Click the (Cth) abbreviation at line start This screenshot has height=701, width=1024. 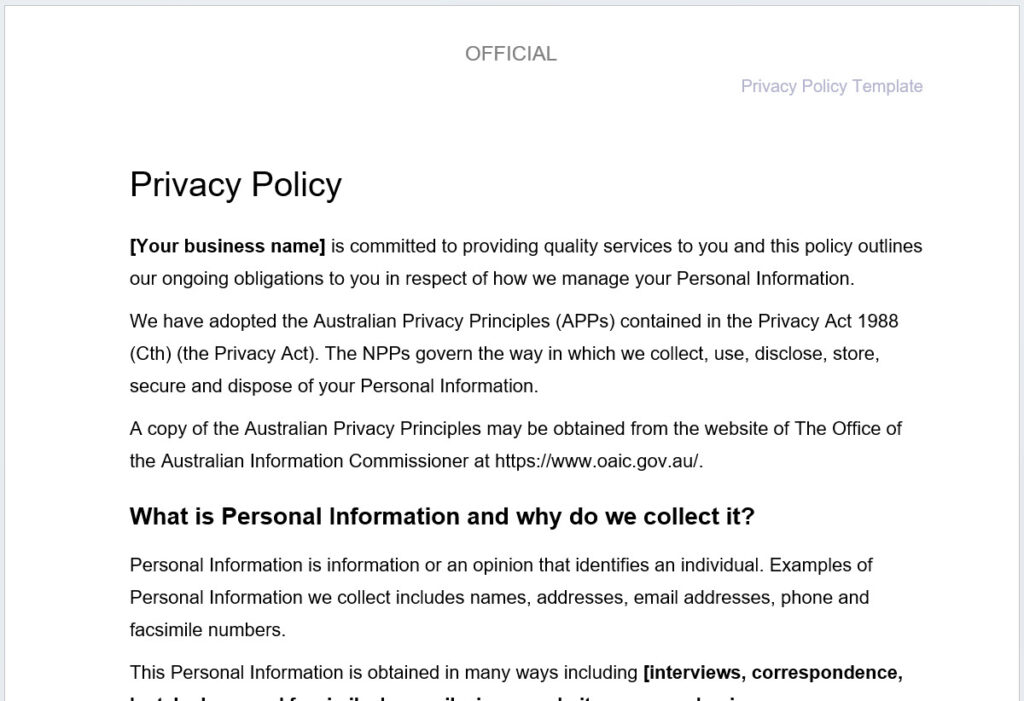(x=150, y=354)
